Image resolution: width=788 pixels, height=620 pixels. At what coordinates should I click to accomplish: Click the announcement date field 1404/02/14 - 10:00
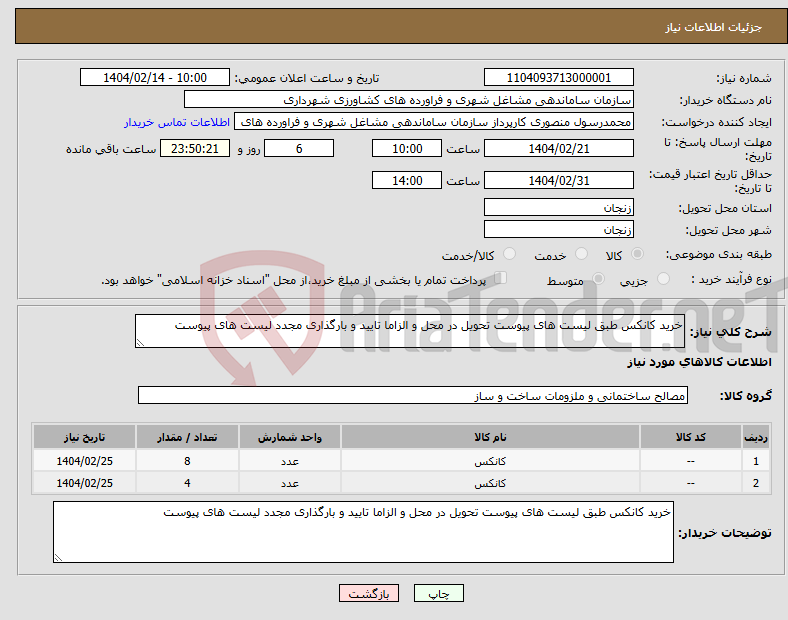pyautogui.click(x=155, y=77)
